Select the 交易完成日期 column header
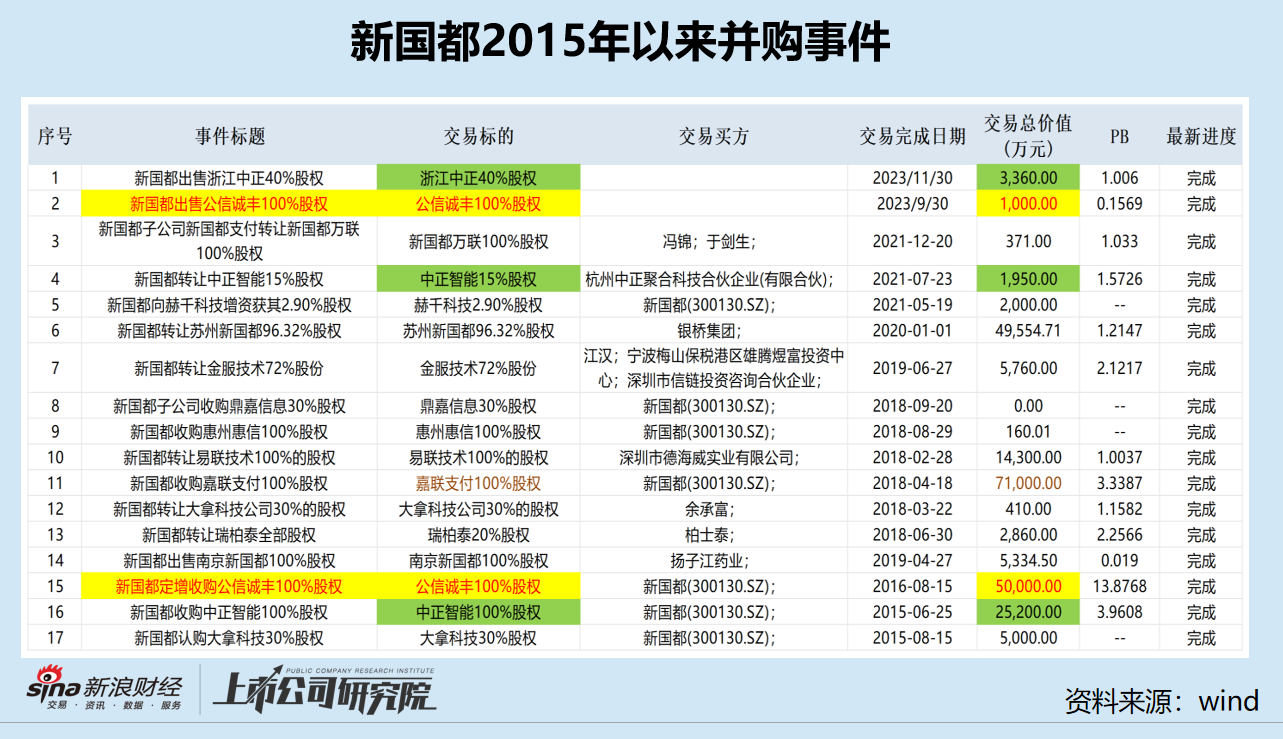This screenshot has width=1283, height=739. [912, 136]
